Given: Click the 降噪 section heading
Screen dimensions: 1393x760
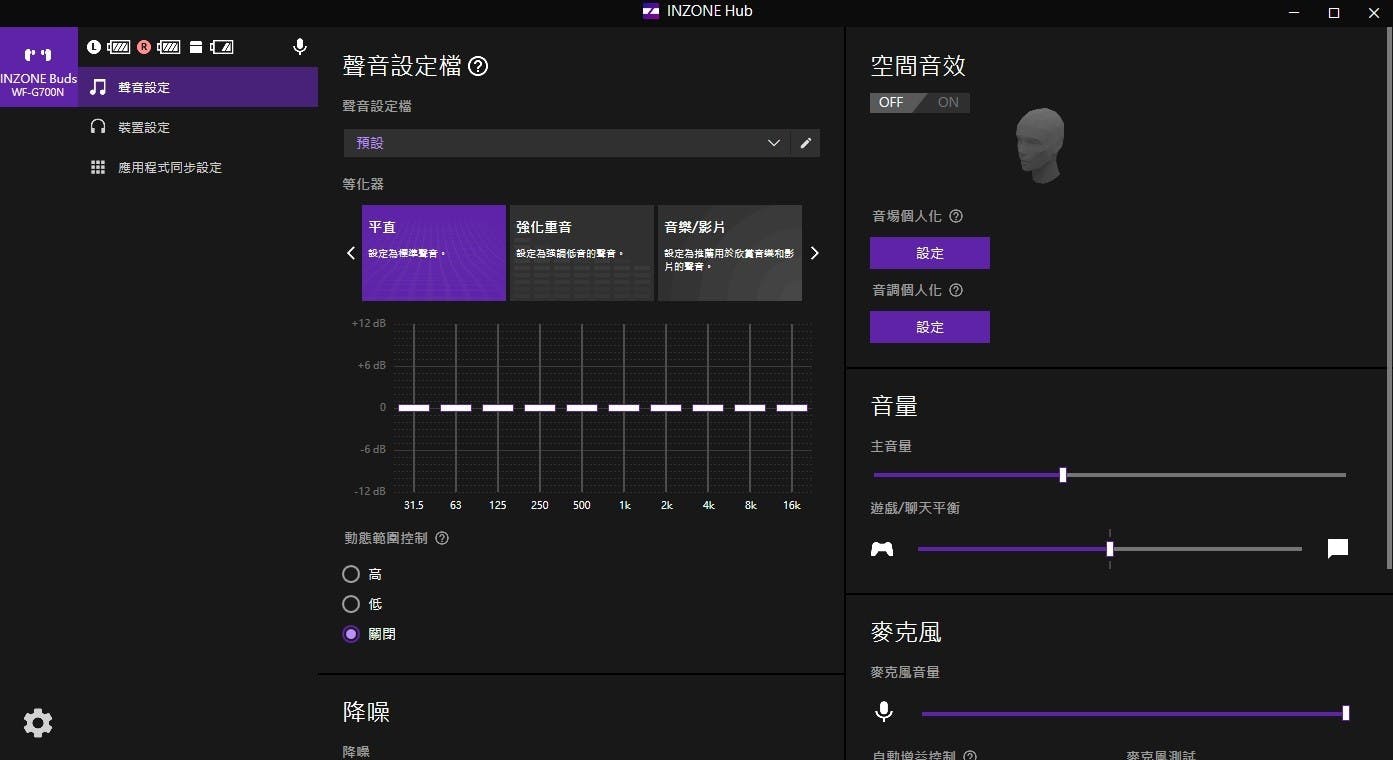Looking at the screenshot, I should coord(366,712).
